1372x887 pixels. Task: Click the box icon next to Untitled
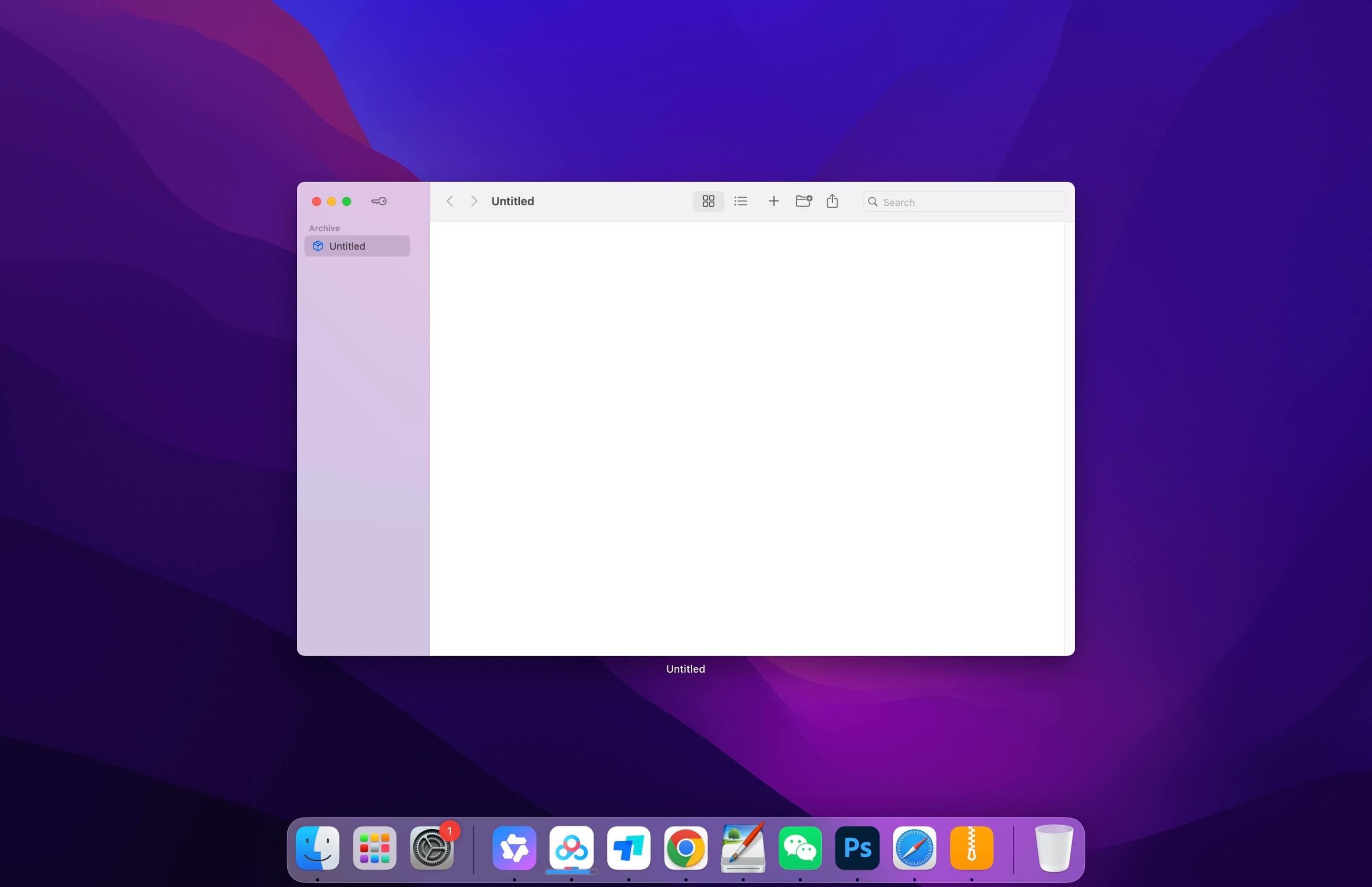point(318,246)
